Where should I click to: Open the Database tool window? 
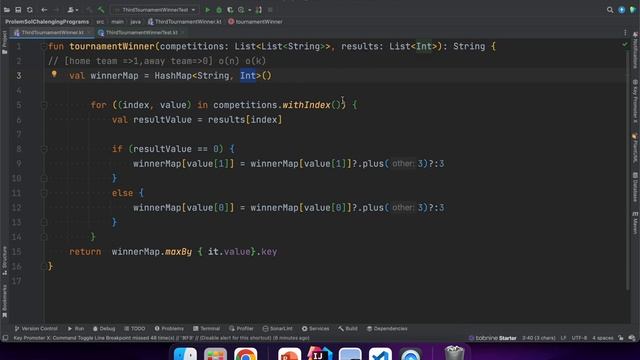pyautogui.click(x=636, y=187)
